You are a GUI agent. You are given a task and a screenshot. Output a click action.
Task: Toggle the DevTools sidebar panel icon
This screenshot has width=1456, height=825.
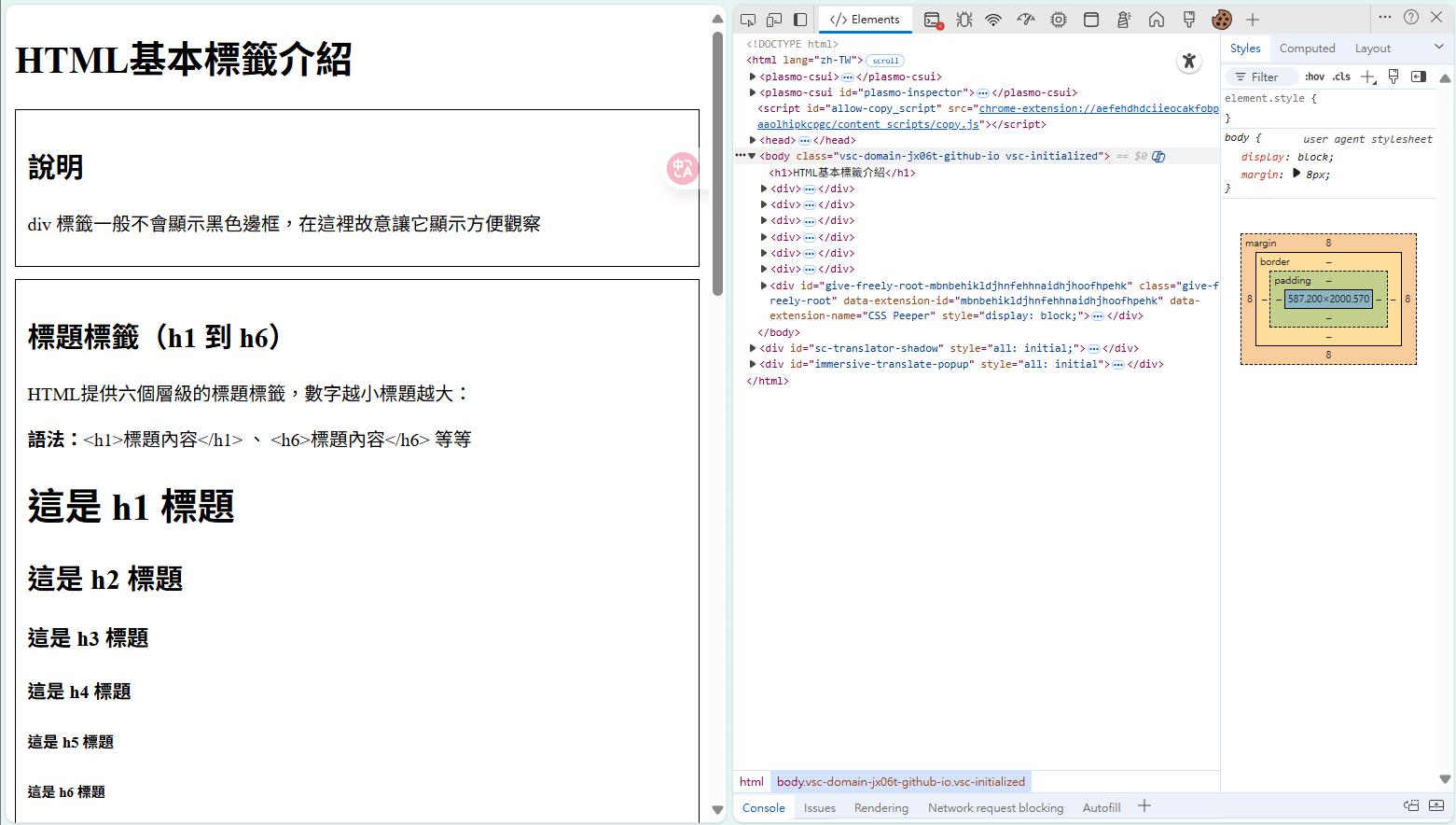[800, 20]
